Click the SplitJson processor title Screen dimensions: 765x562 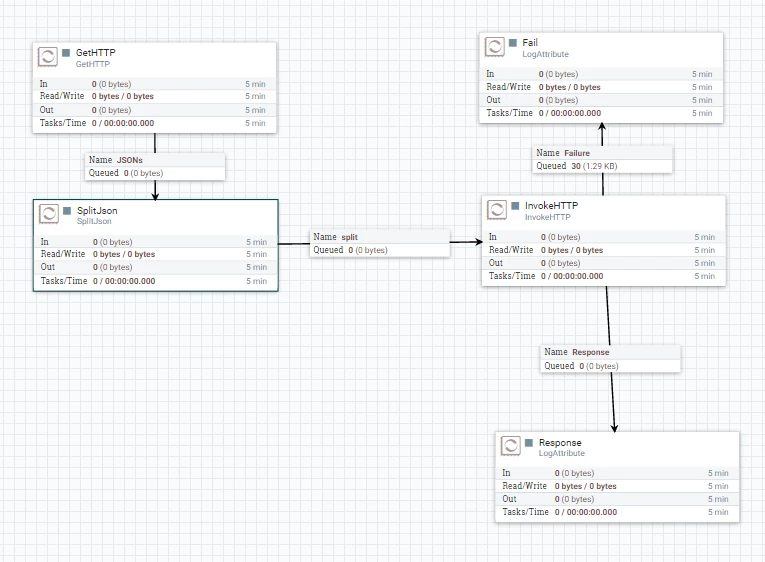(97, 210)
